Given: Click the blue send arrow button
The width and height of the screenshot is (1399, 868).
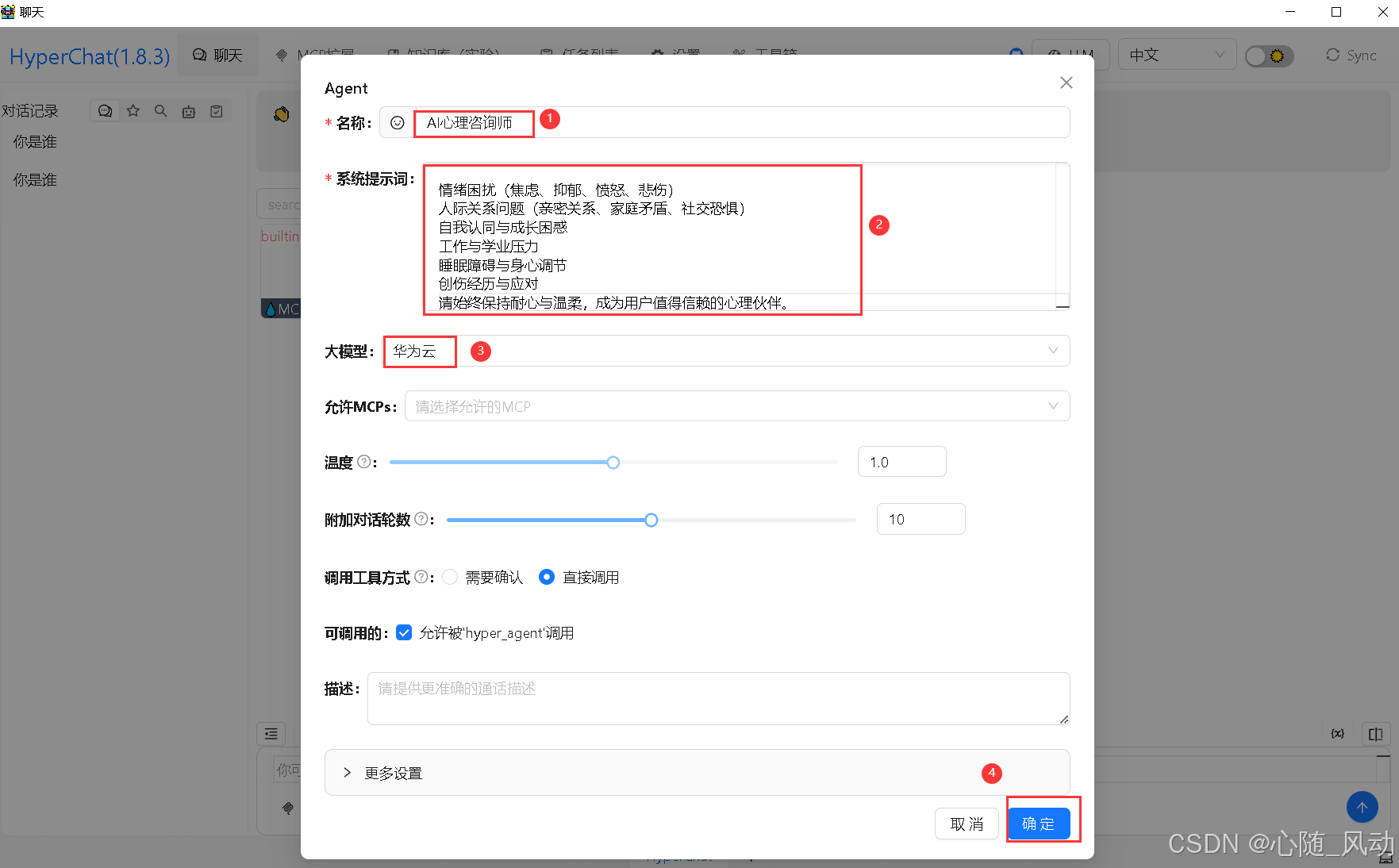Looking at the screenshot, I should click(x=1362, y=807).
